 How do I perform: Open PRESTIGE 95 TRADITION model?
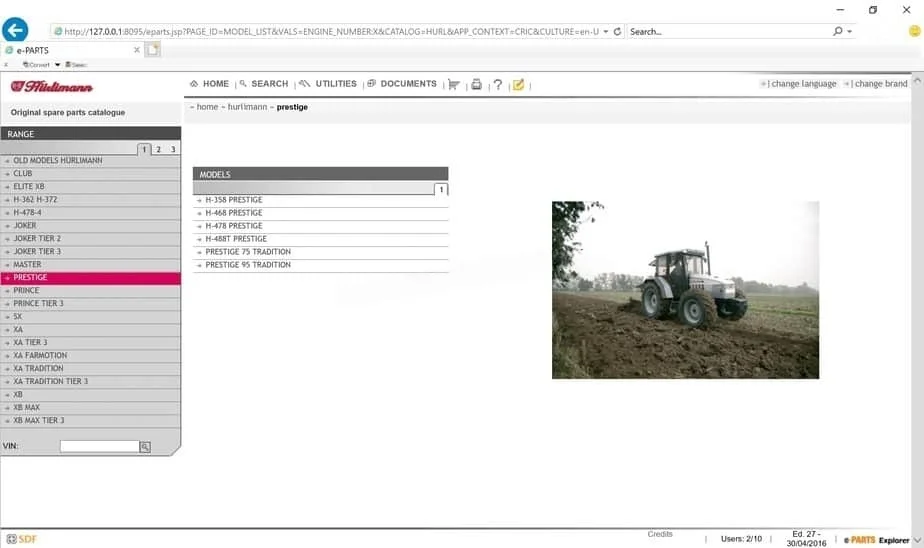pos(321,265)
